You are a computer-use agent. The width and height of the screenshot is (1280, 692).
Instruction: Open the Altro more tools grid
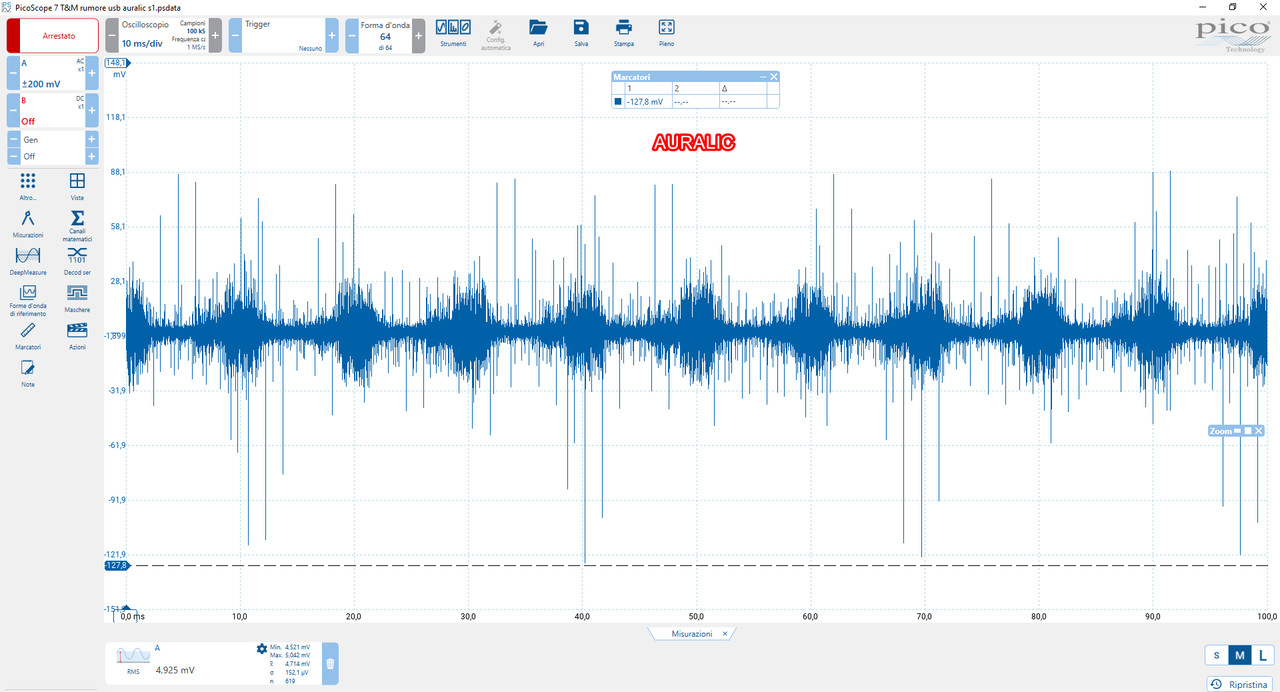click(x=28, y=185)
